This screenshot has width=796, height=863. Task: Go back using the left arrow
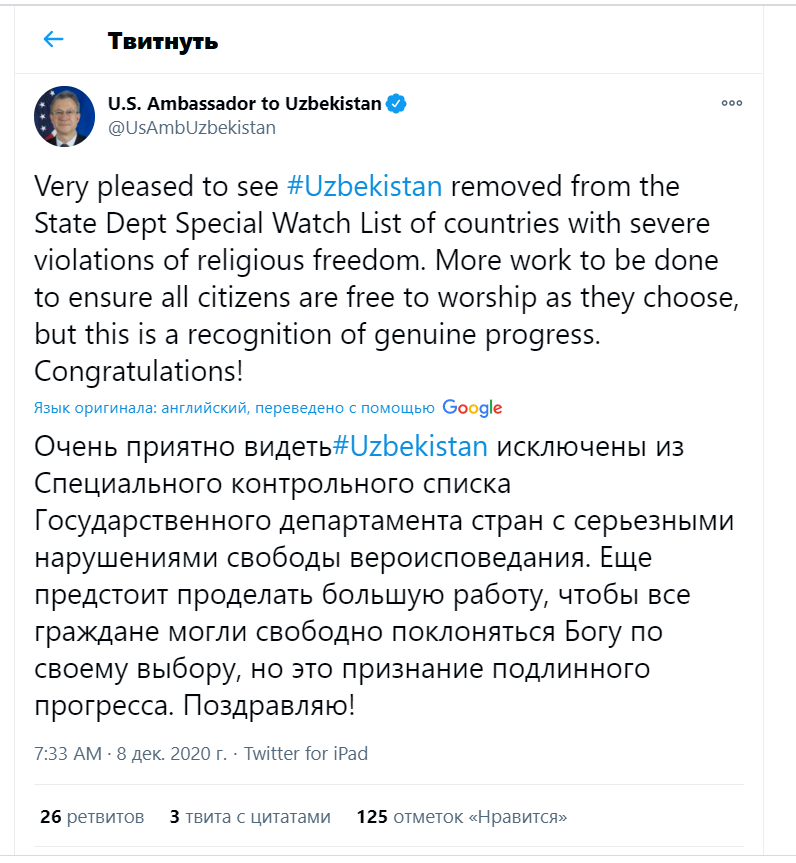pos(53,40)
